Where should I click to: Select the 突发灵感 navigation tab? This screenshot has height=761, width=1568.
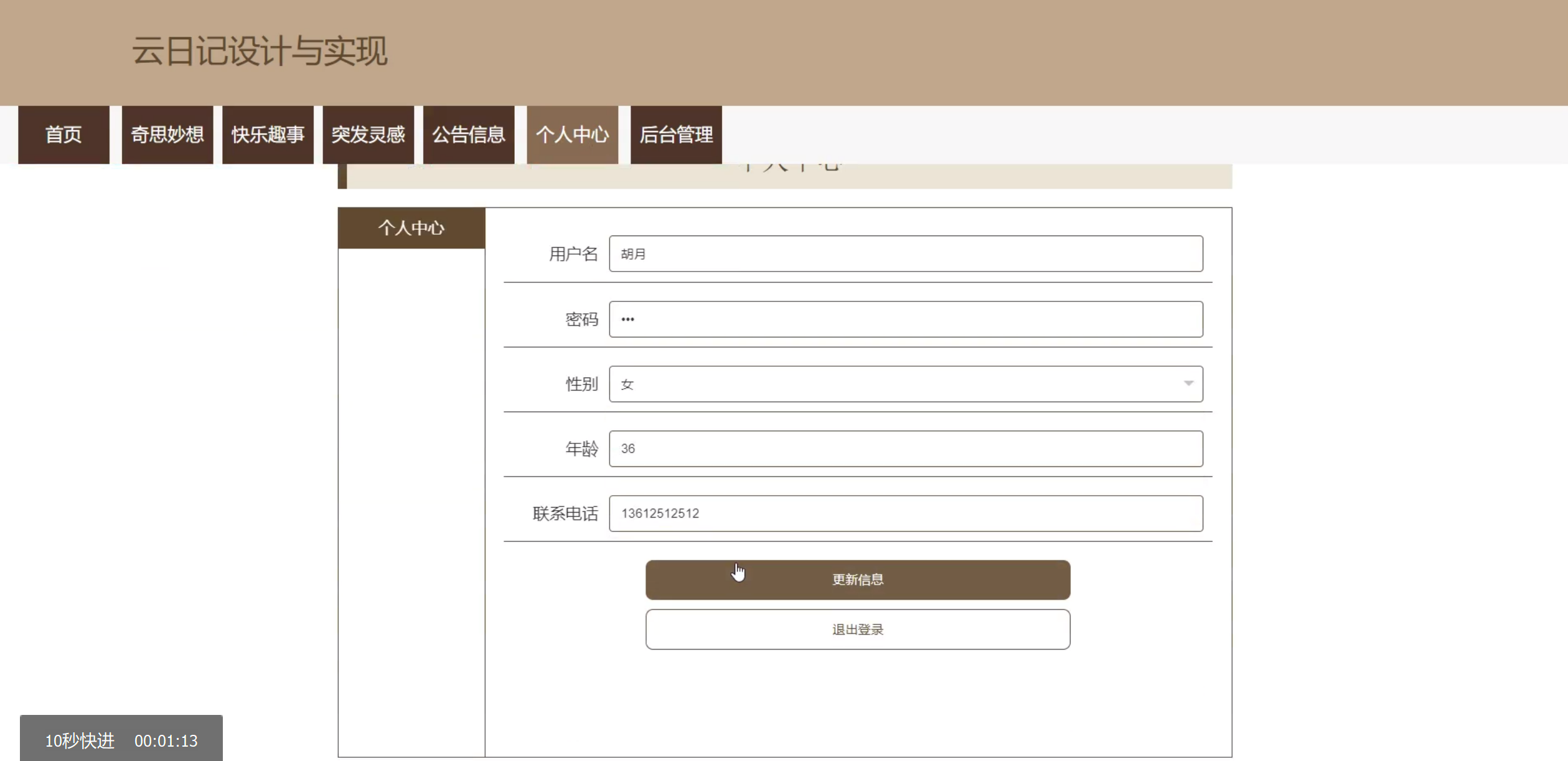pos(368,135)
